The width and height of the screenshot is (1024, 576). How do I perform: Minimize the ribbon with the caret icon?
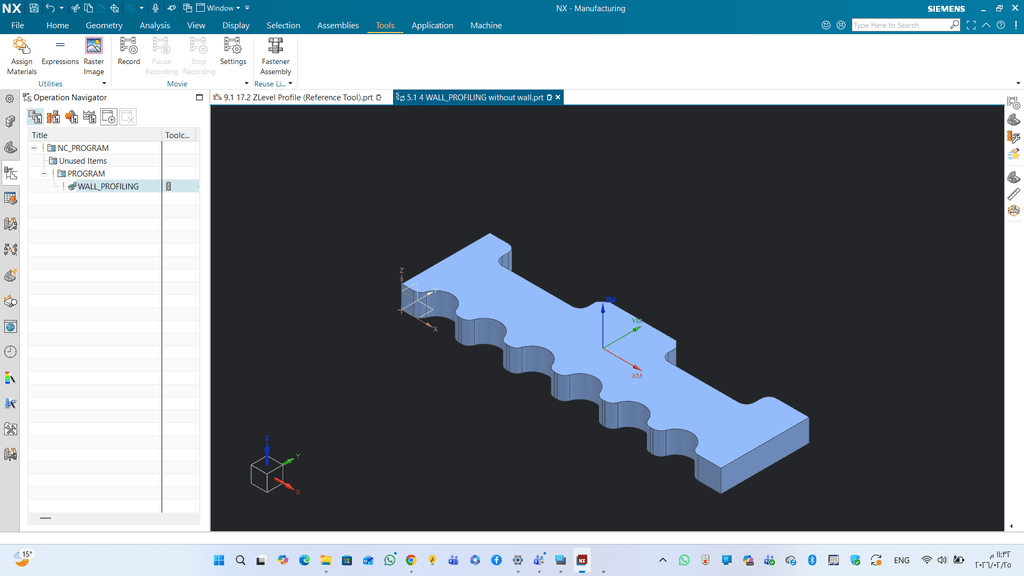coord(987,25)
